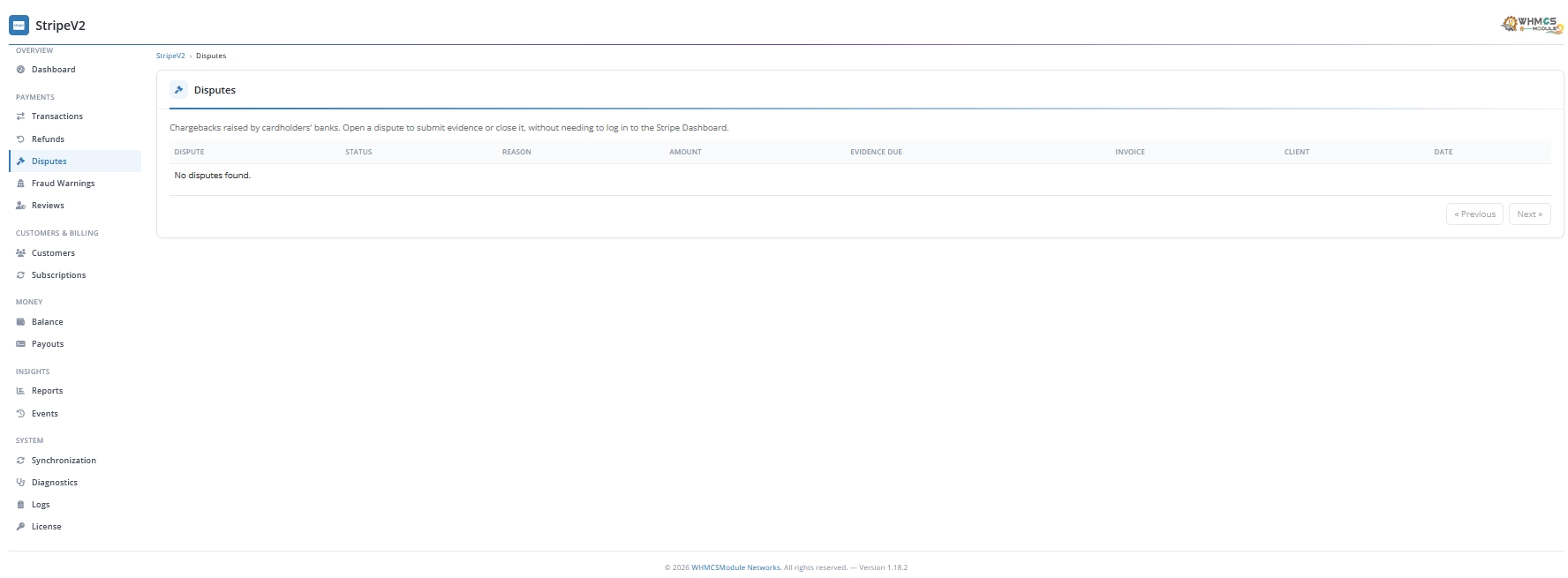
Task: Click the Refunds icon in sidebar
Action: click(x=21, y=139)
